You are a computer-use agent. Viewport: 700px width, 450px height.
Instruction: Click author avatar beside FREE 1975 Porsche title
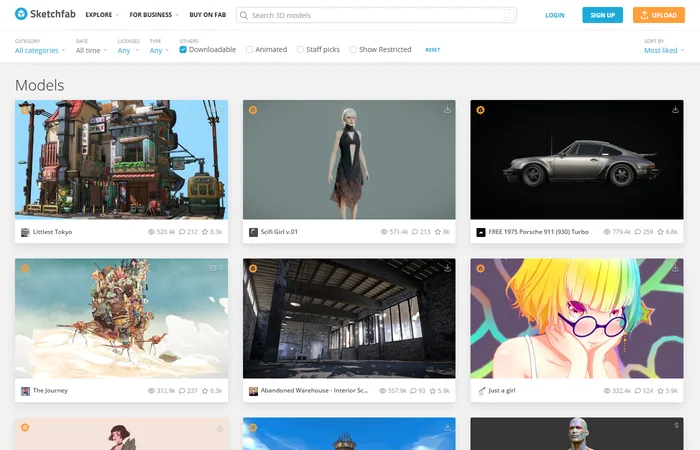click(x=481, y=232)
